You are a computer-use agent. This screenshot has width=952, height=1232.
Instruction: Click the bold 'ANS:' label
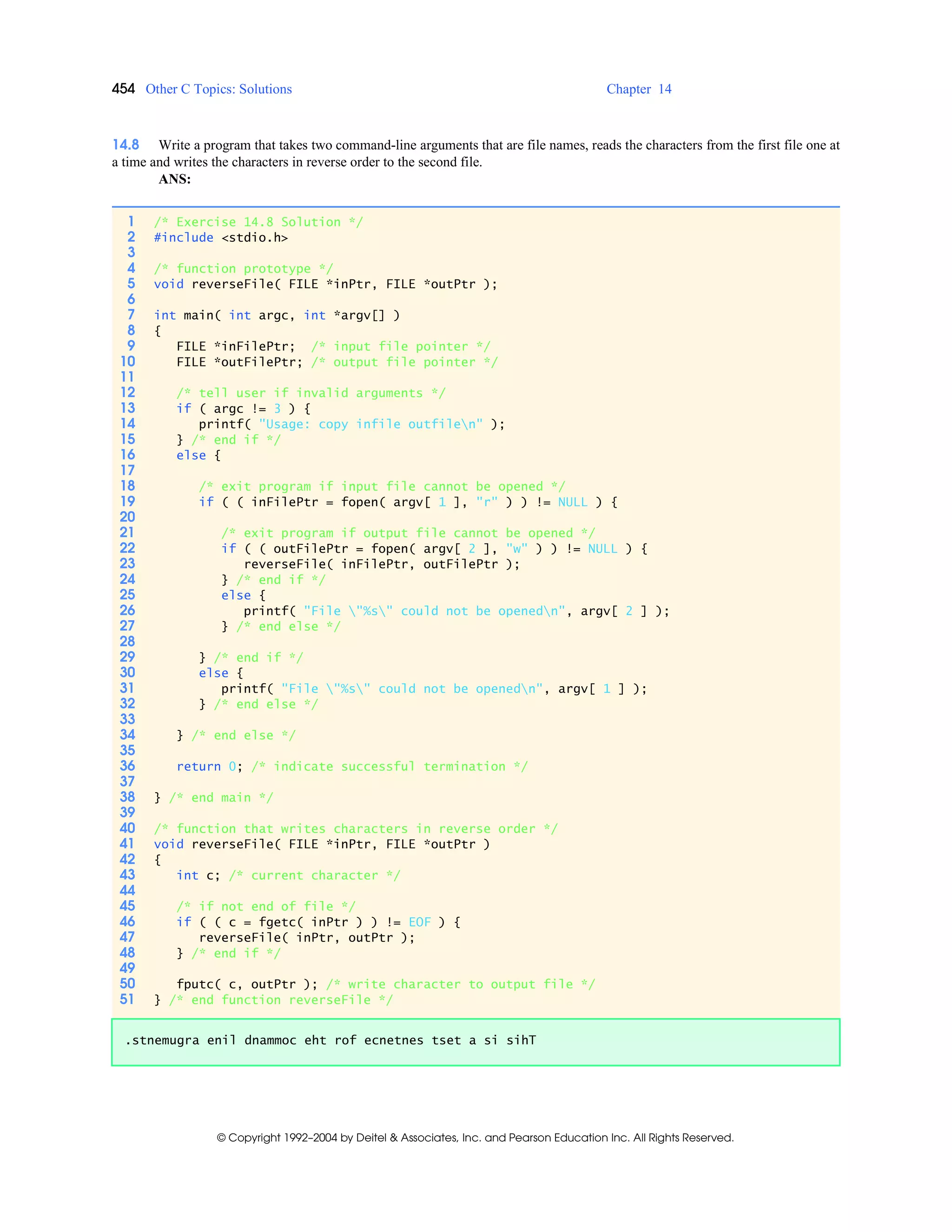[x=175, y=179]
